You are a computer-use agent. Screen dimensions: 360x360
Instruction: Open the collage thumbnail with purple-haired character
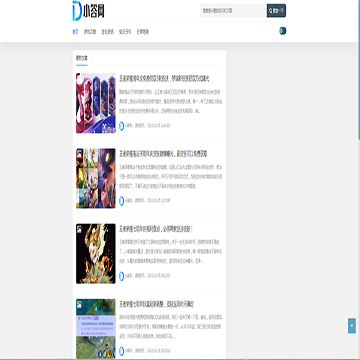click(96, 178)
